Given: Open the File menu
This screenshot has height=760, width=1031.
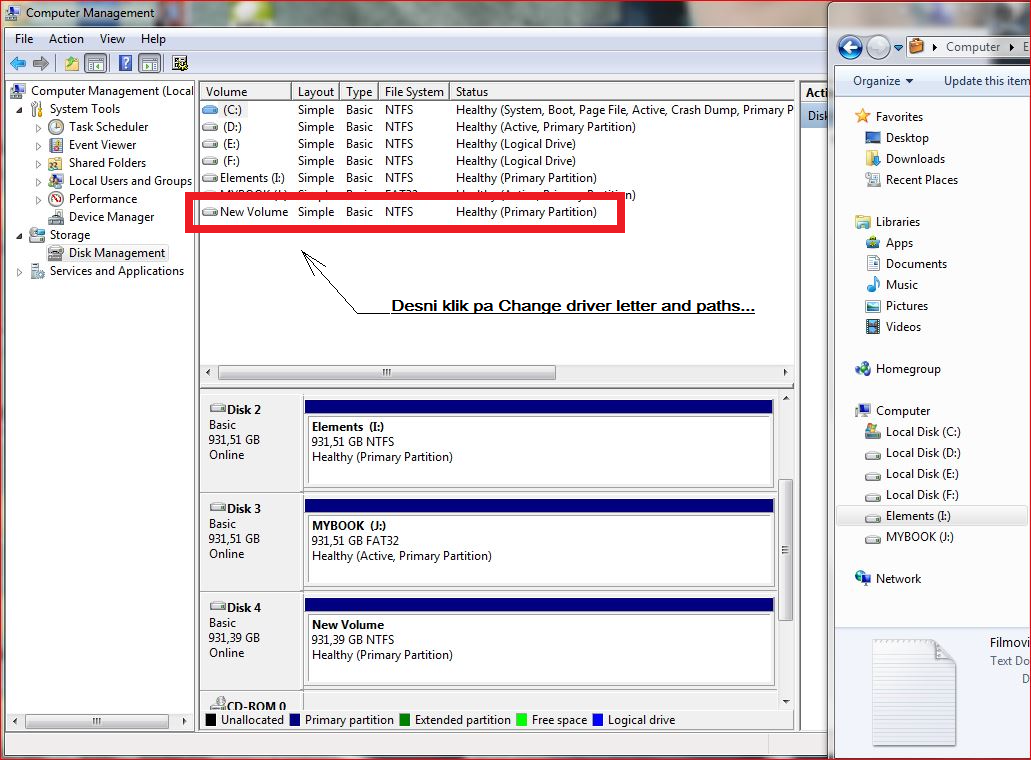Looking at the screenshot, I should coord(24,39).
